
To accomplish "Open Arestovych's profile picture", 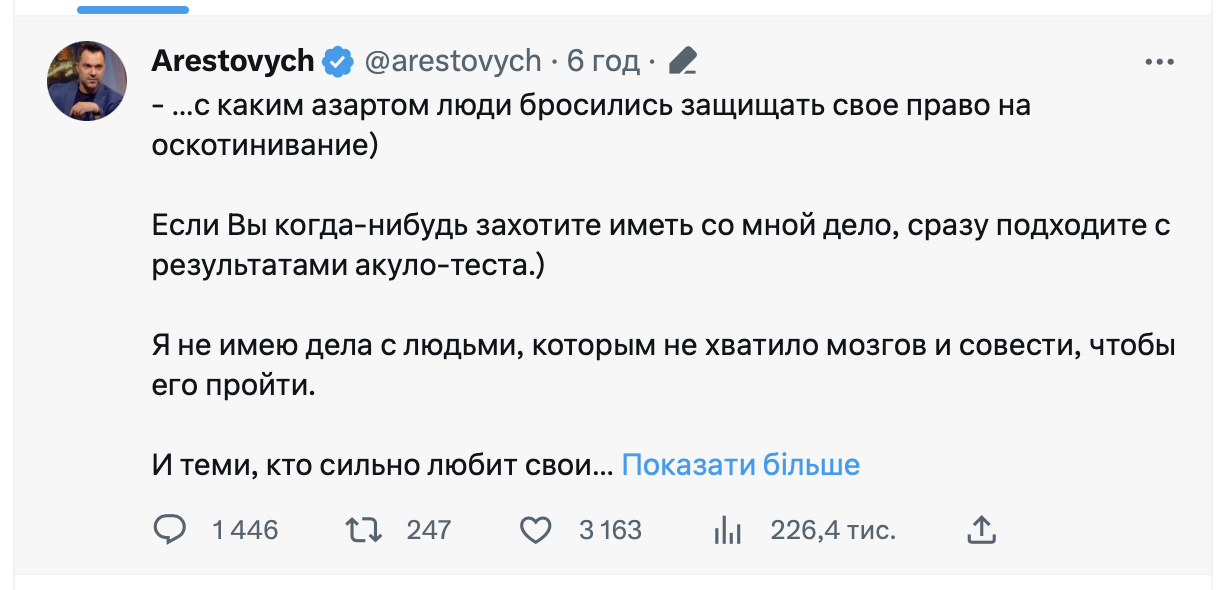I will [x=87, y=81].
